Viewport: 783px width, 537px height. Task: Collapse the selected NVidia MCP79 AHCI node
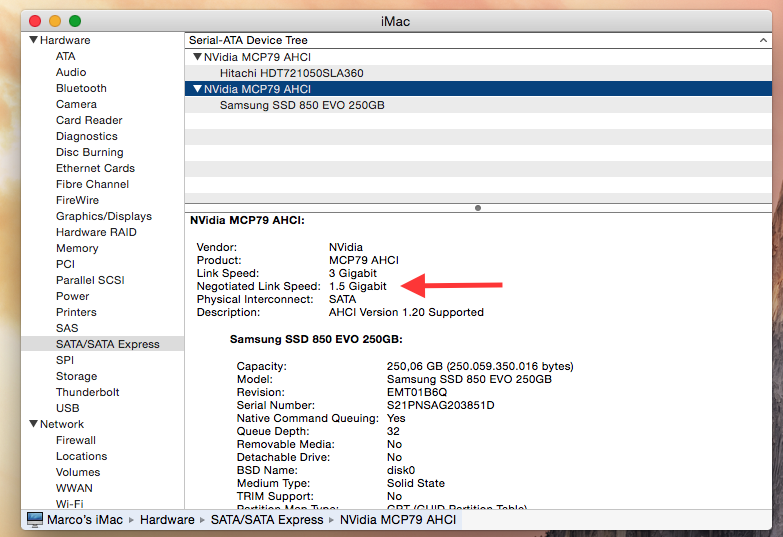click(197, 89)
